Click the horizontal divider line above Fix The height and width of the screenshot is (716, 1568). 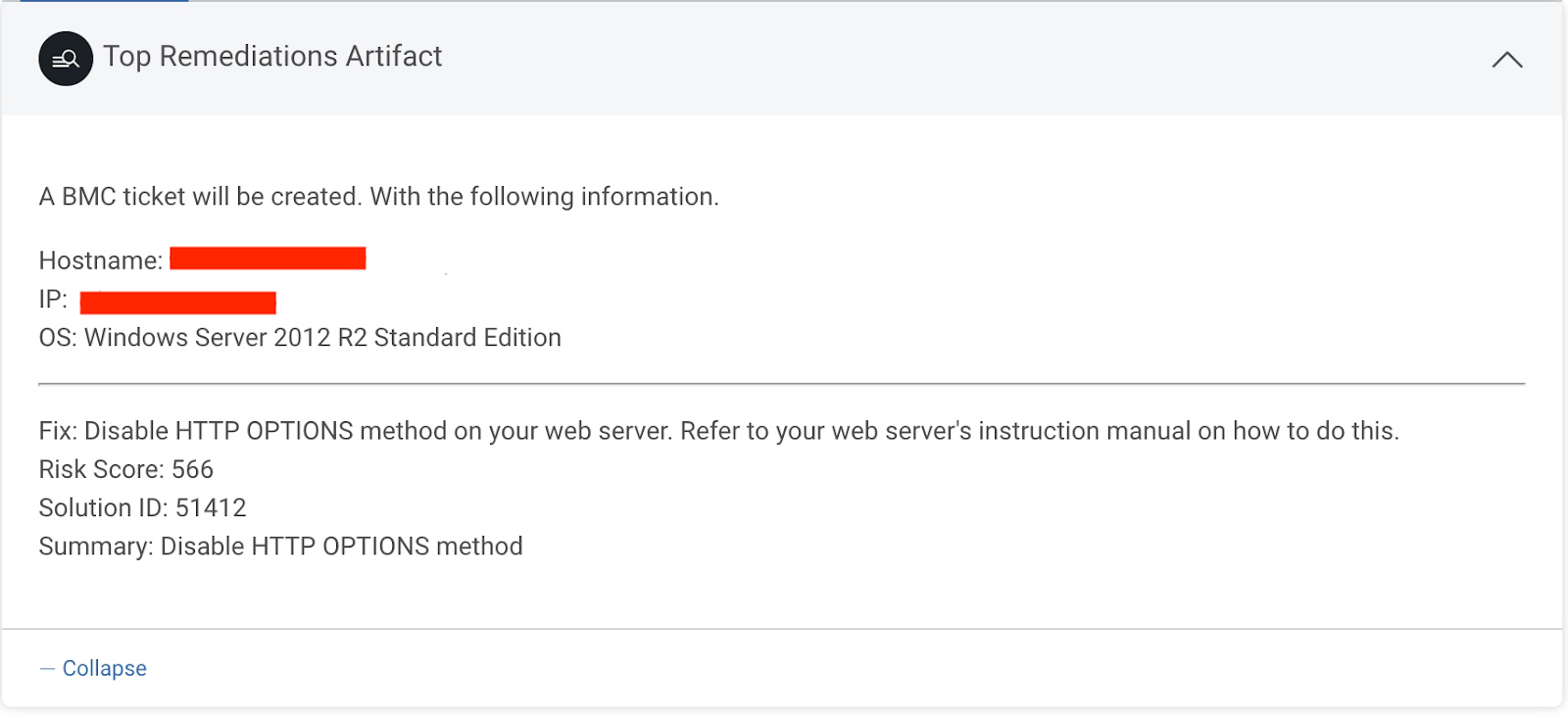(x=781, y=384)
